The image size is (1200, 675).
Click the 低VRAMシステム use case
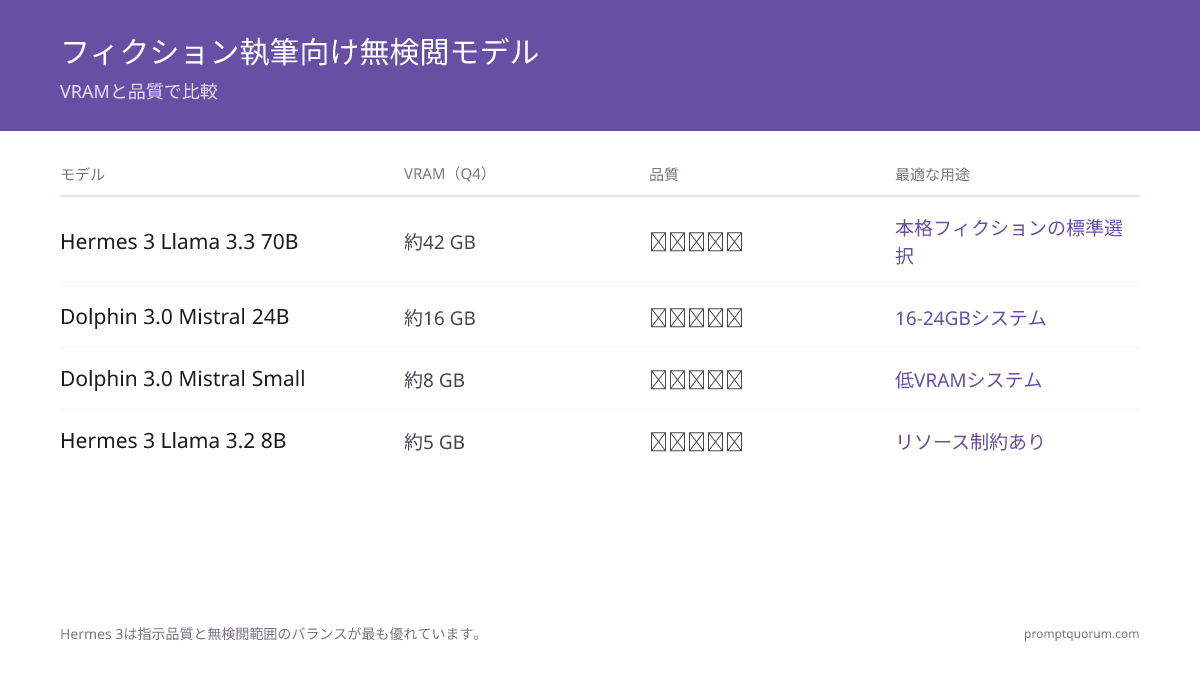pos(968,380)
